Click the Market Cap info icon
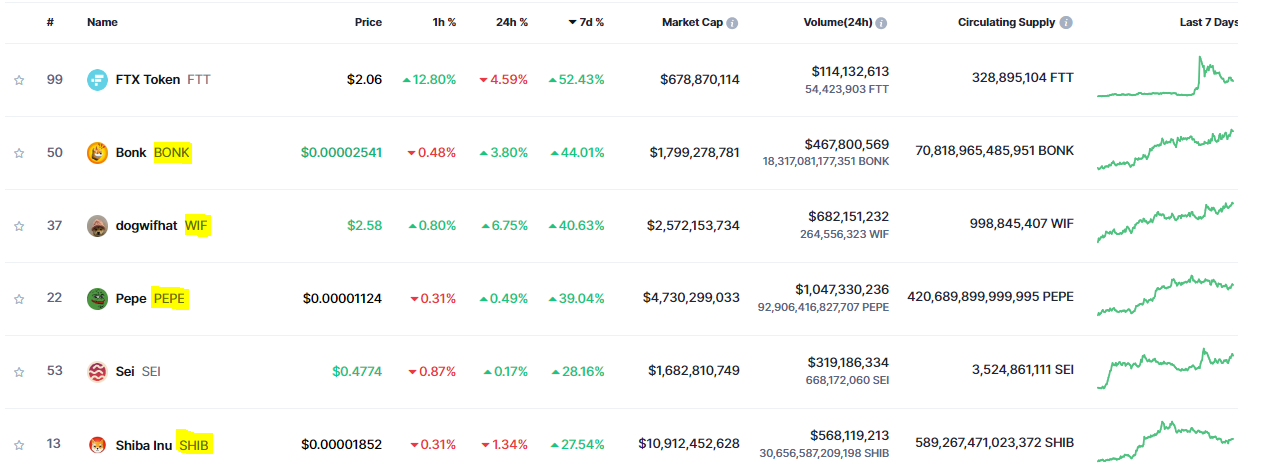This screenshot has width=1271, height=475. [733, 23]
